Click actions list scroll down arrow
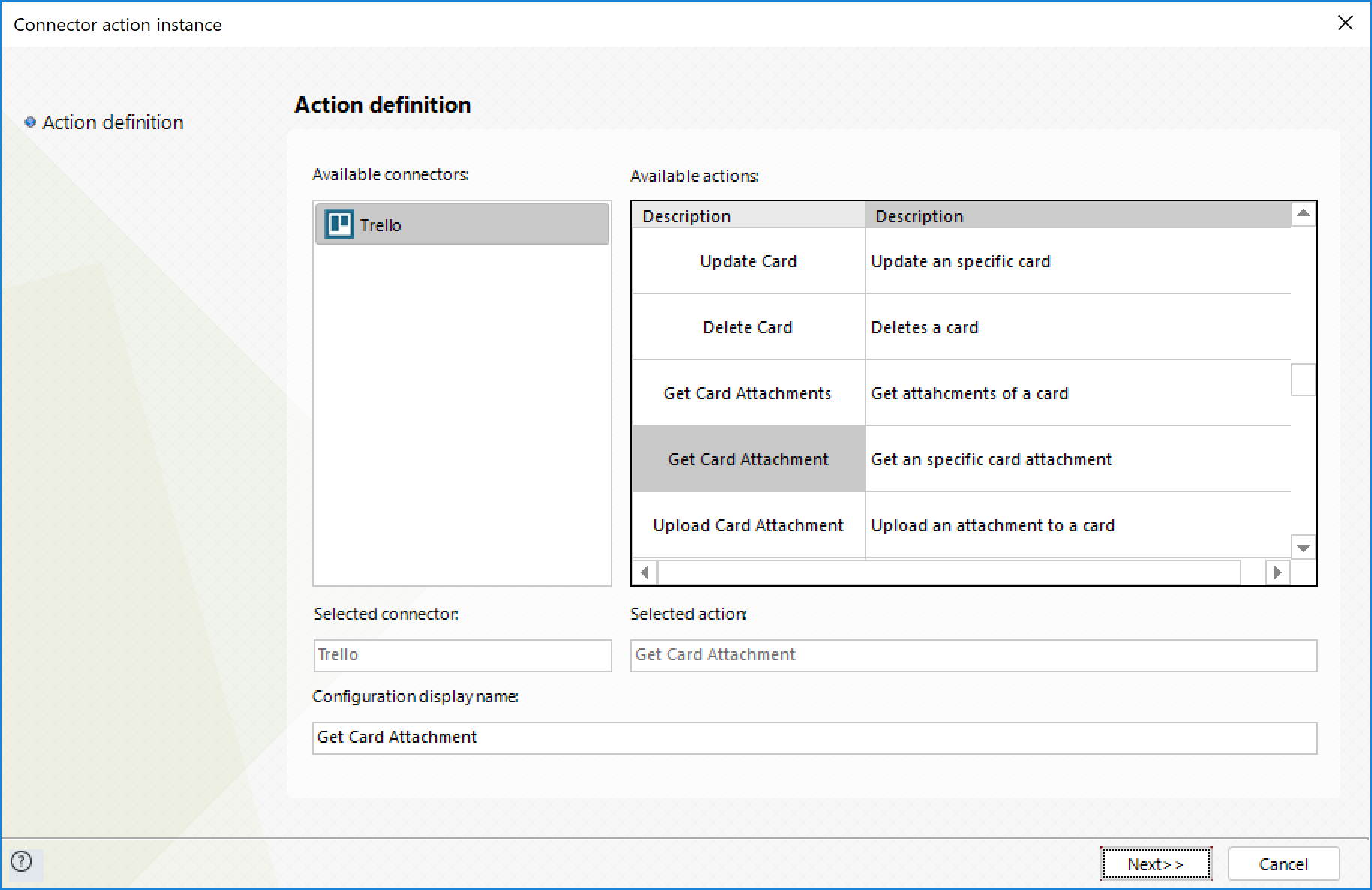The image size is (1372, 890). point(1304,547)
